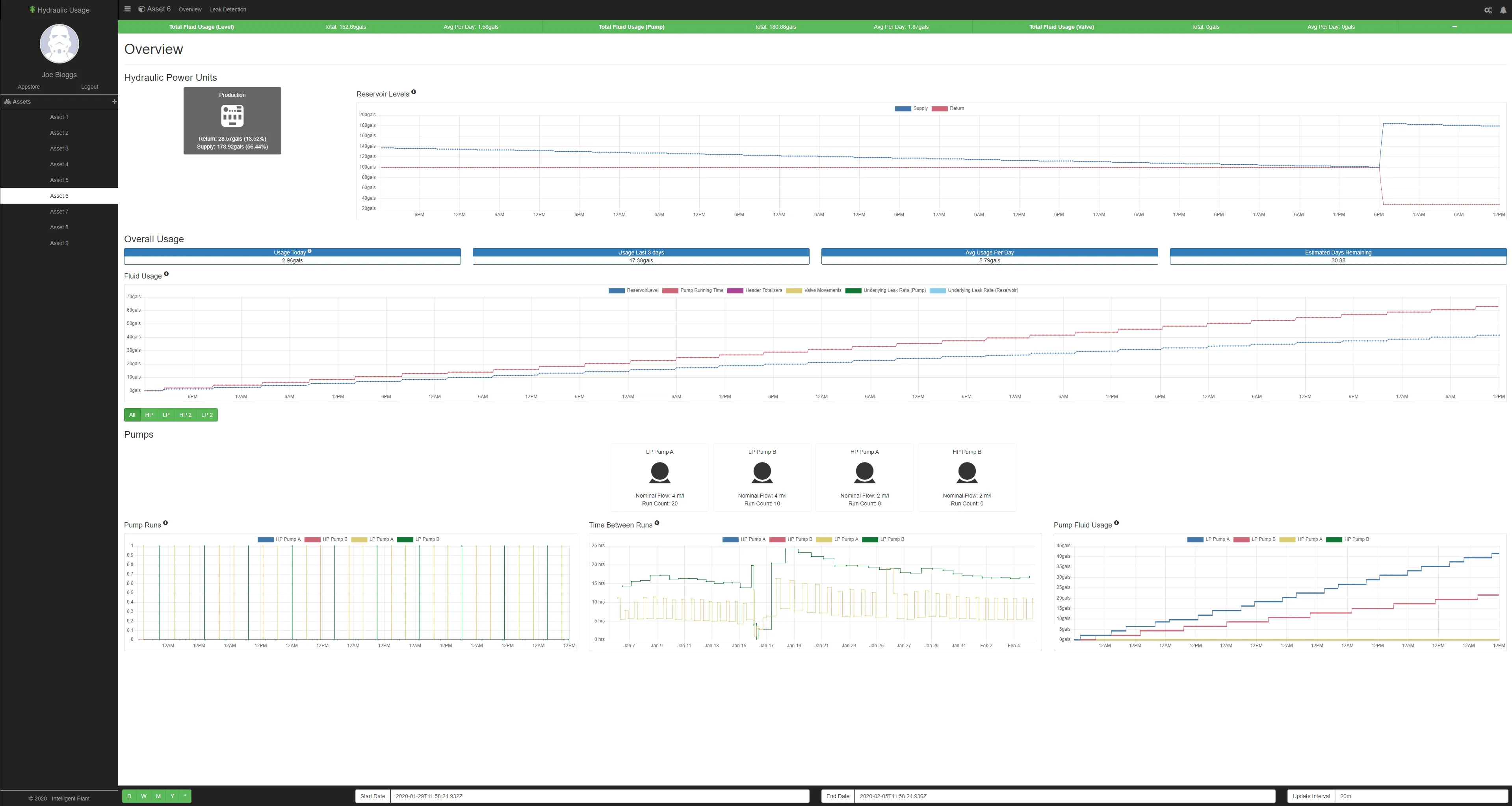Open the notifications bell
1512x806 pixels.
pyautogui.click(x=1503, y=10)
